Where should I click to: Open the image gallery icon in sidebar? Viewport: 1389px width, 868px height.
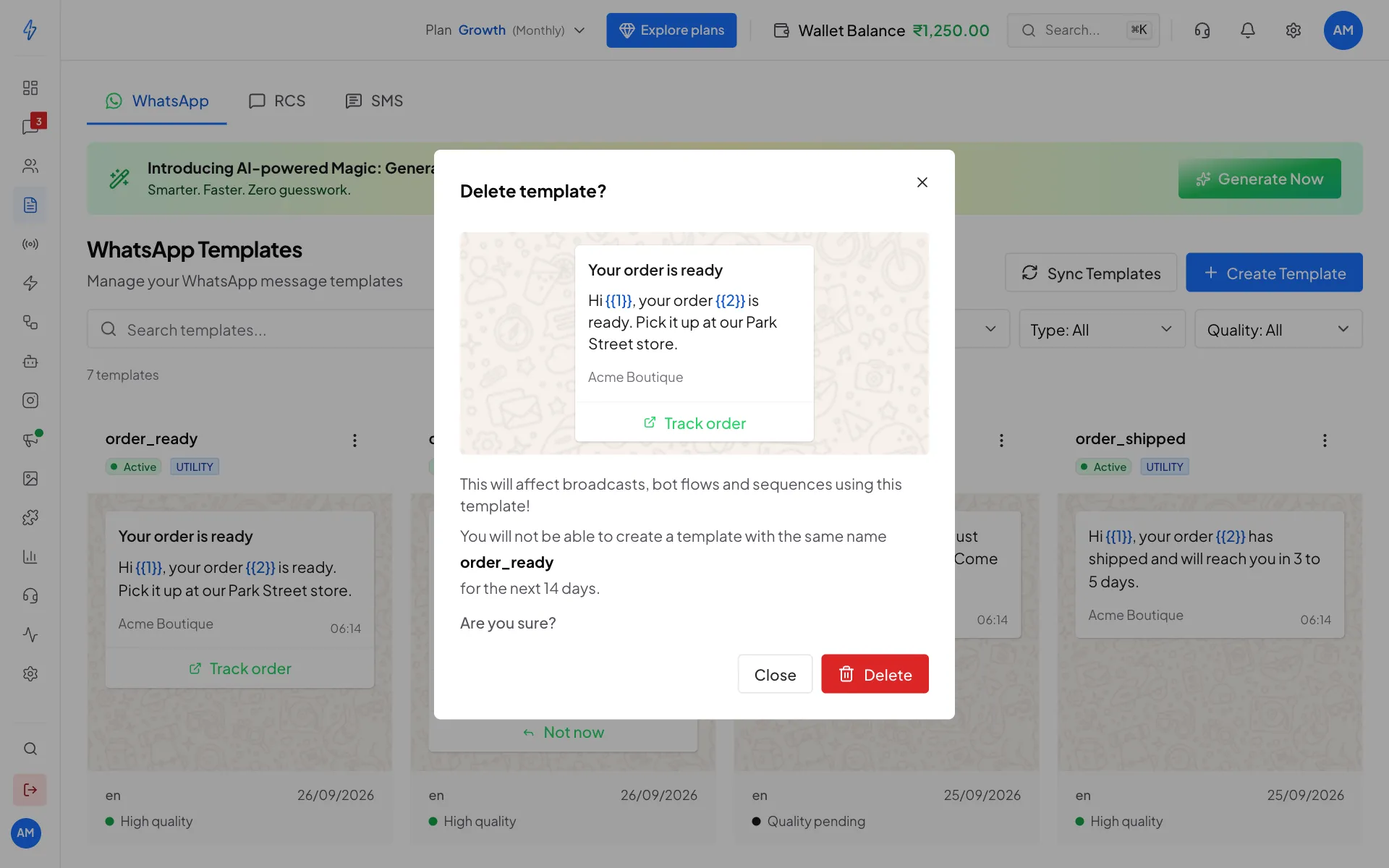(30, 478)
